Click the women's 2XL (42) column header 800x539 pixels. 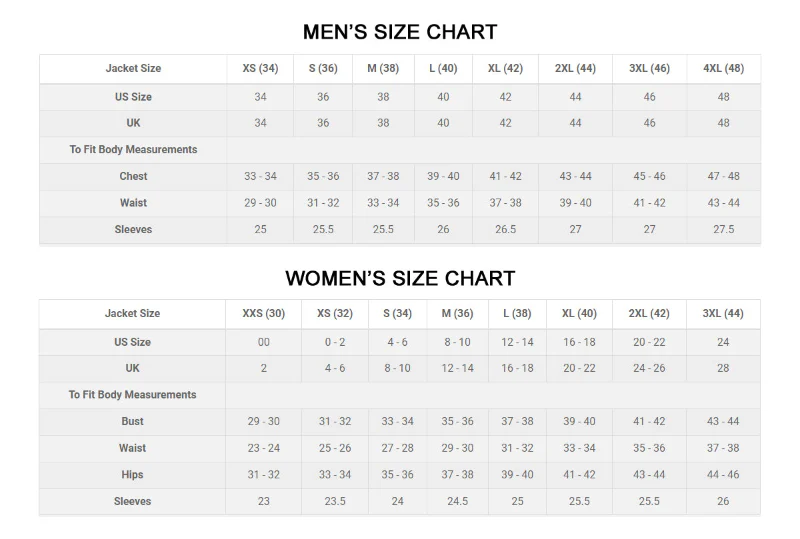649,314
